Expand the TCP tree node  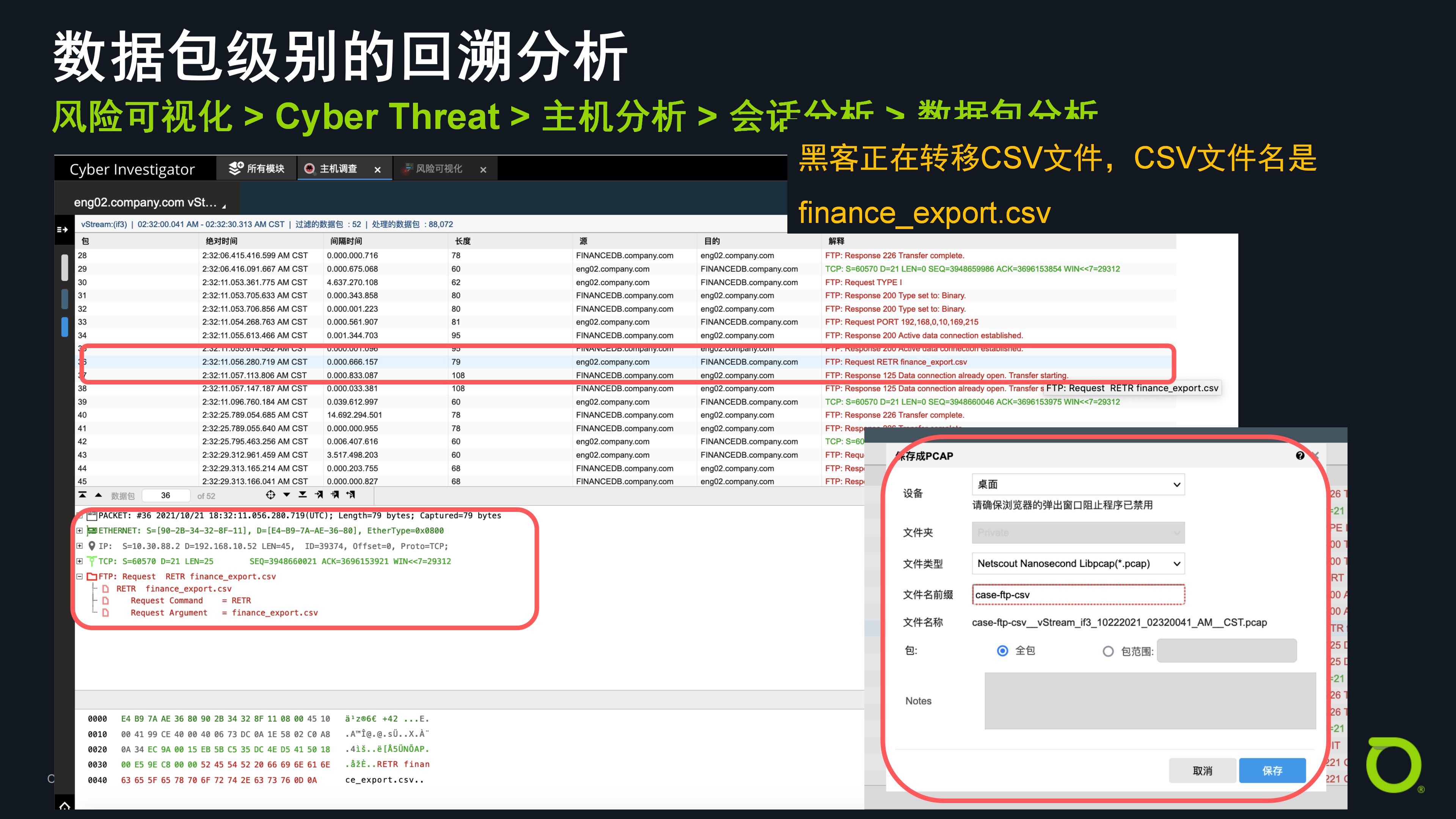tap(80, 561)
